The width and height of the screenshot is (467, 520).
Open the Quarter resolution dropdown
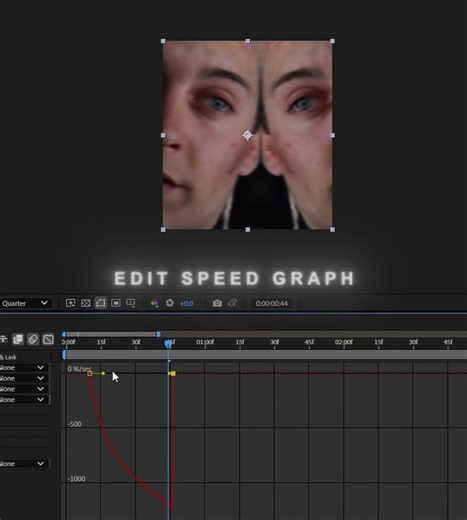click(25, 303)
